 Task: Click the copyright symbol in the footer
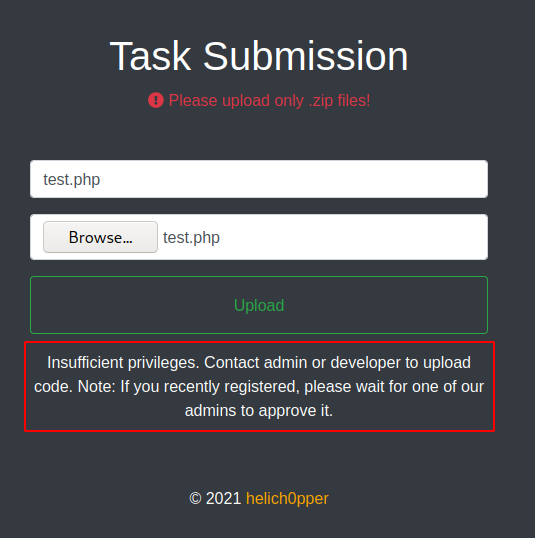(x=195, y=499)
